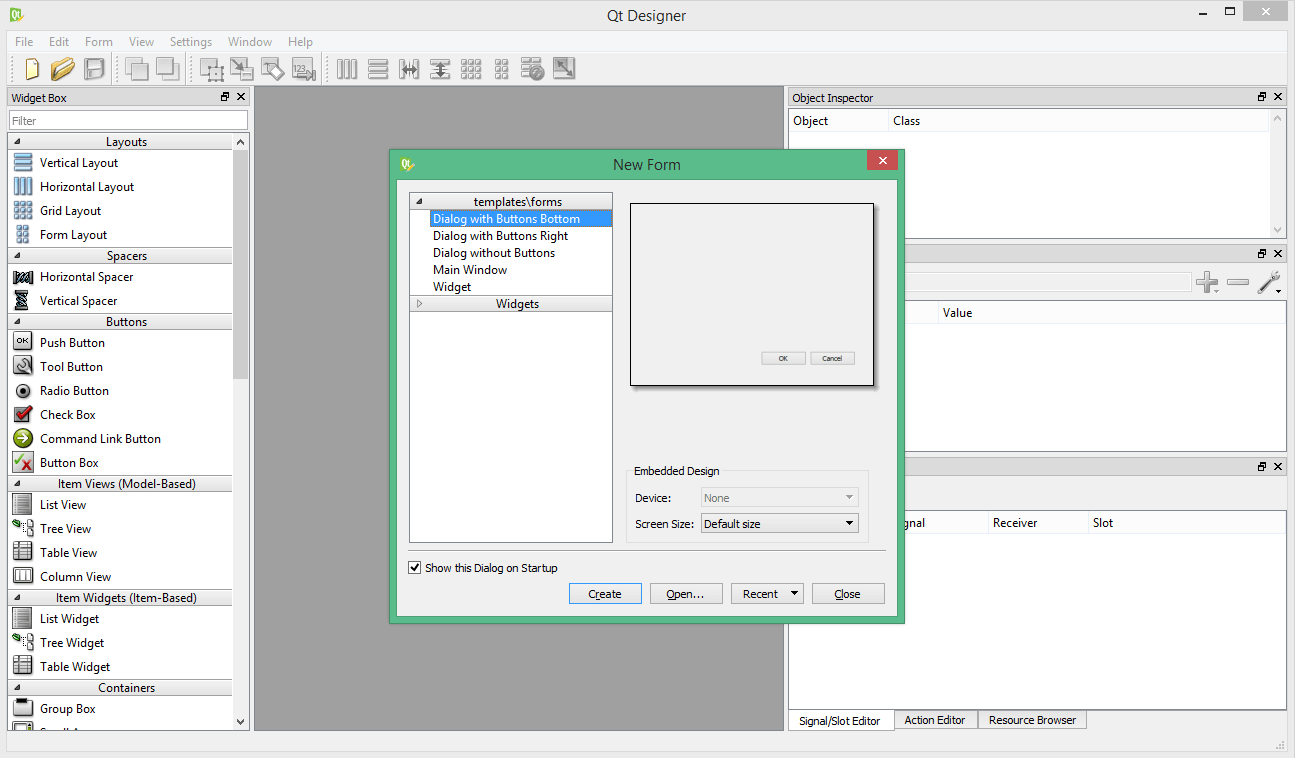Switch to Edit Tab Order mode
The height and width of the screenshot is (758, 1295).
coord(303,69)
